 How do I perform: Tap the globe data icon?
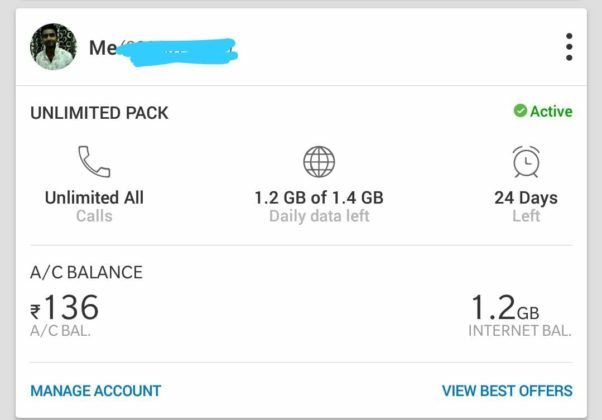319,162
